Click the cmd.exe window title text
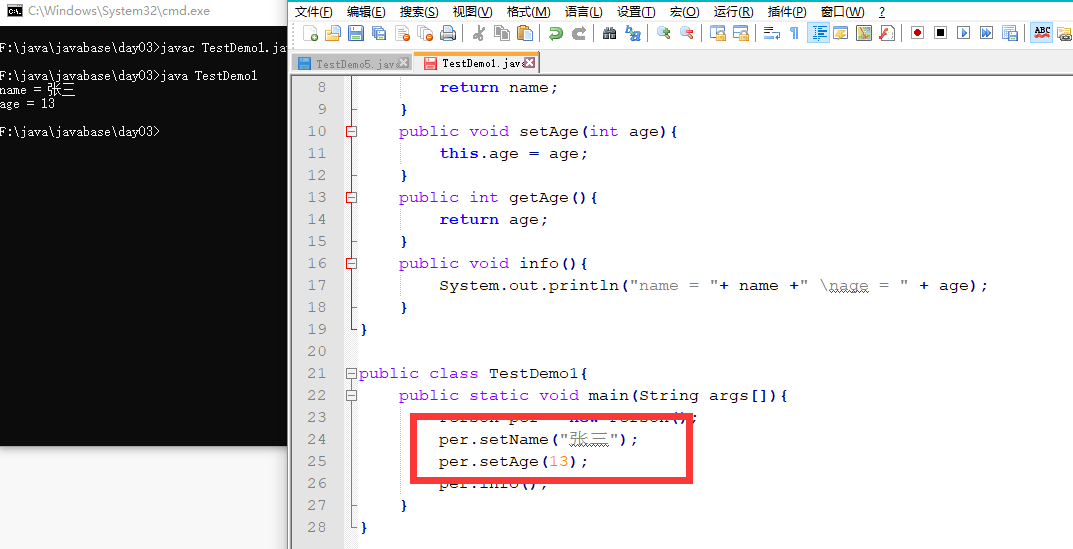This screenshot has height=549, width=1073. (x=119, y=11)
